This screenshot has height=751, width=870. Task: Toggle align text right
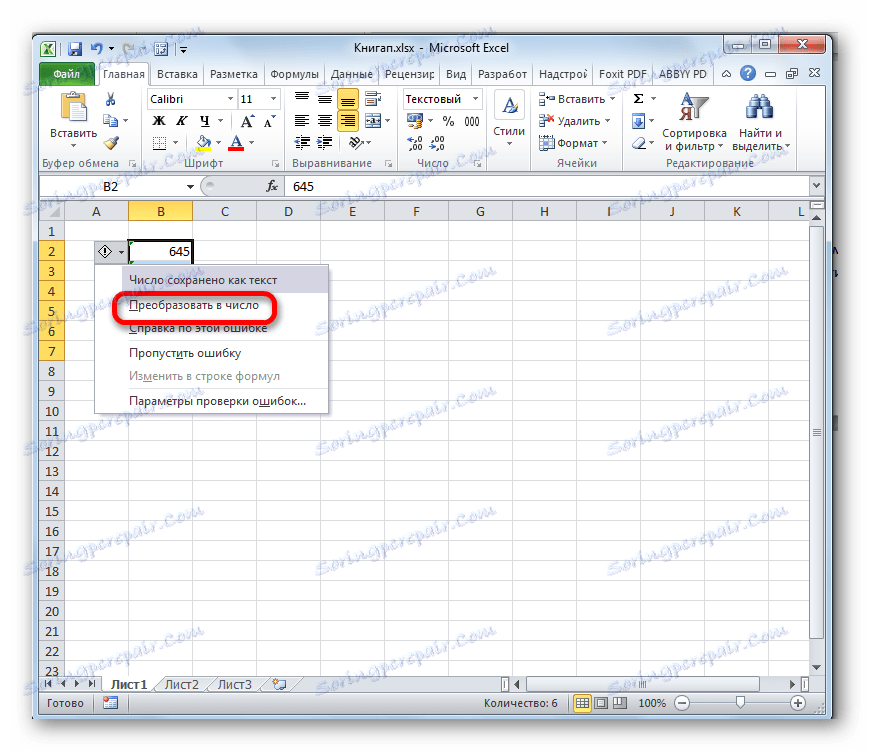pos(348,120)
